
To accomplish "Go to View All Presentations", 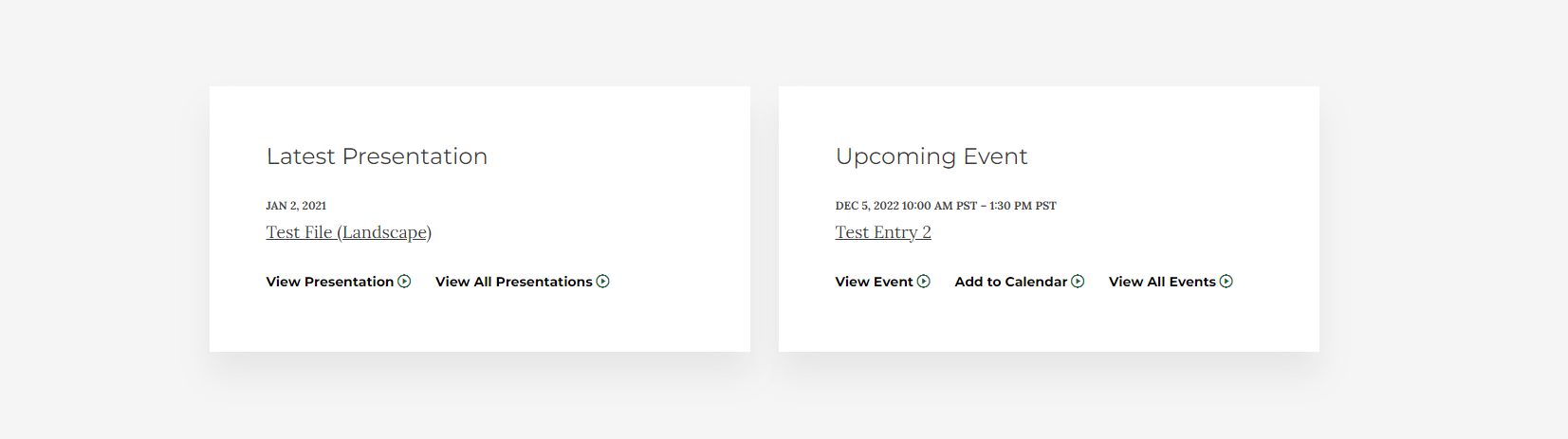I will 513,282.
